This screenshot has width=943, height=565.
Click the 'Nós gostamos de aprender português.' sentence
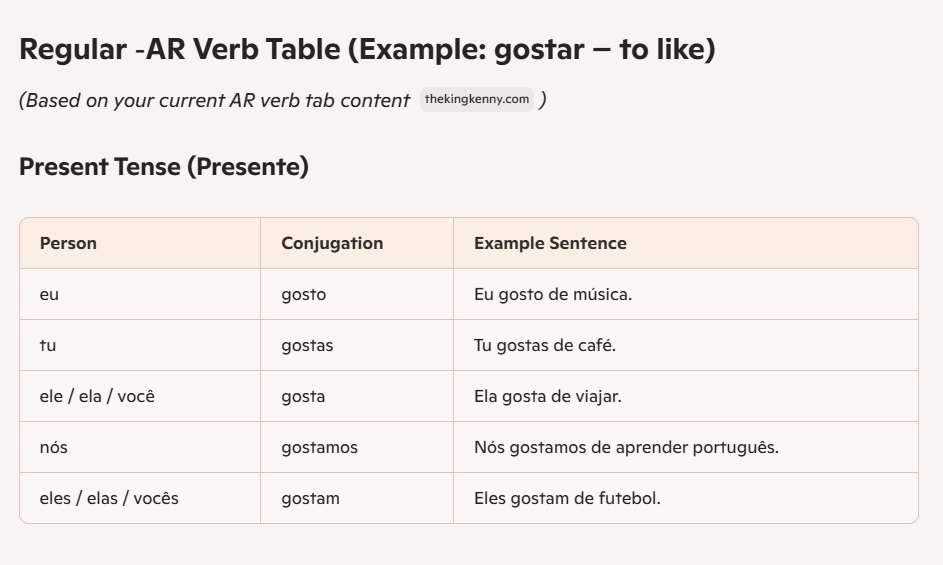click(626, 447)
